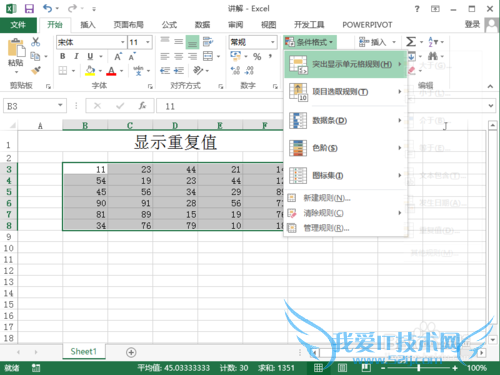Increase decimal places
The image size is (500, 375).
[x=235, y=70]
